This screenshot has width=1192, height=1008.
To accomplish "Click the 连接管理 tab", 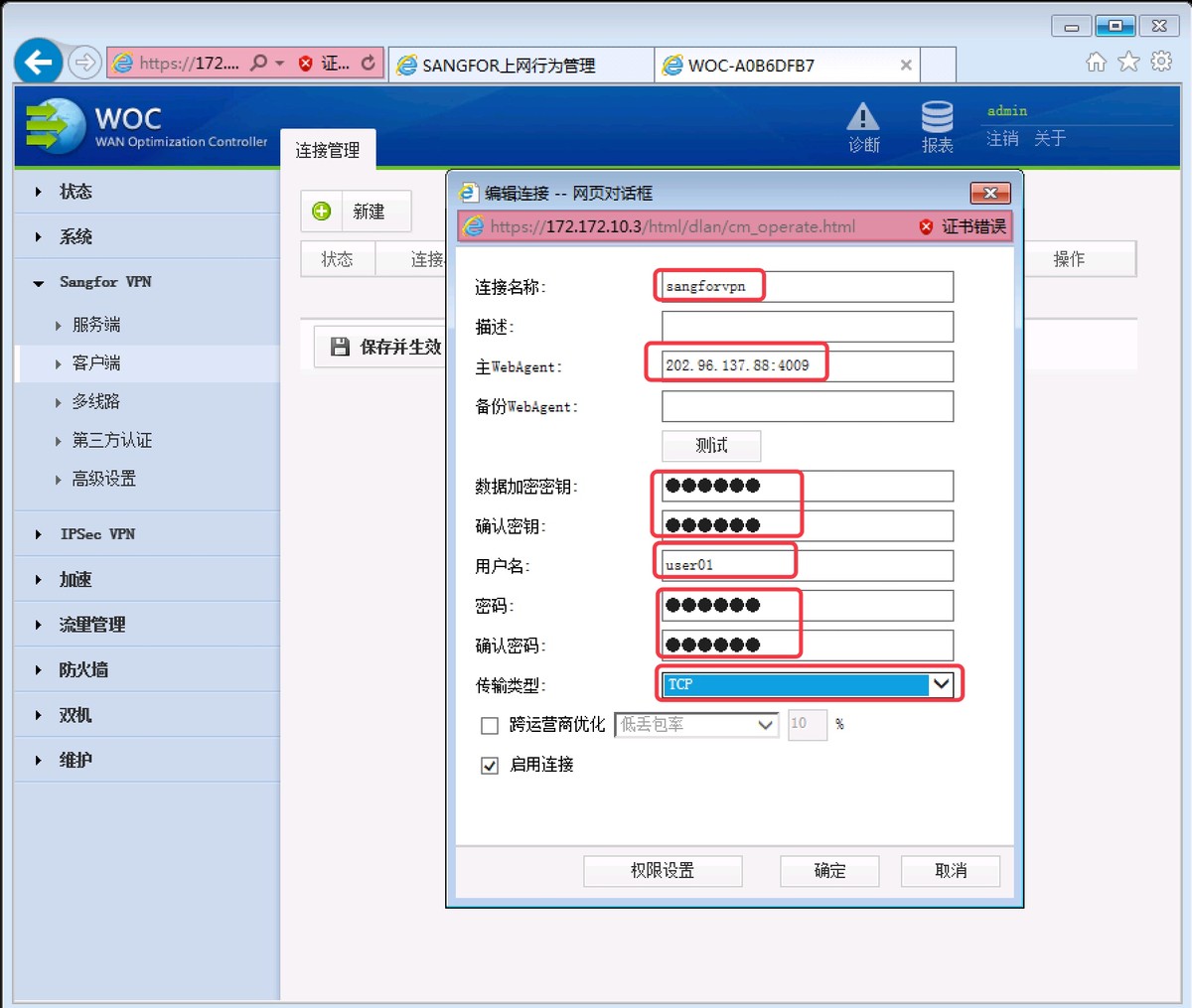I will pos(328,150).
